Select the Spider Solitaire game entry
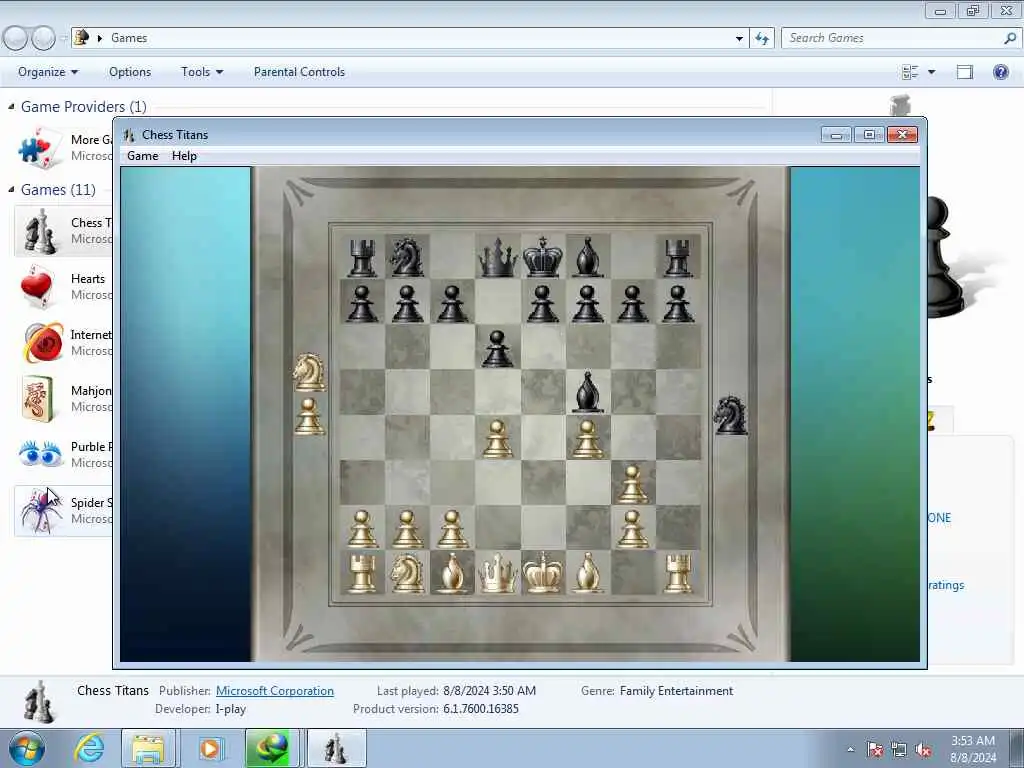The image size is (1024, 768). pyautogui.click(x=63, y=511)
